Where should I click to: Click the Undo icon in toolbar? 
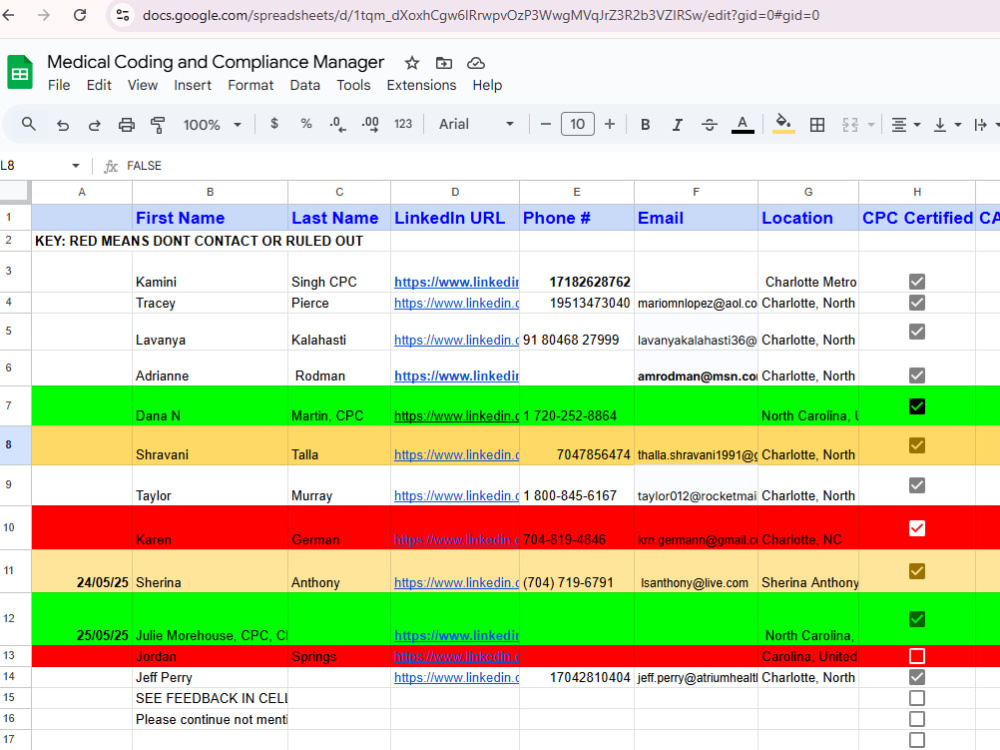click(x=62, y=124)
